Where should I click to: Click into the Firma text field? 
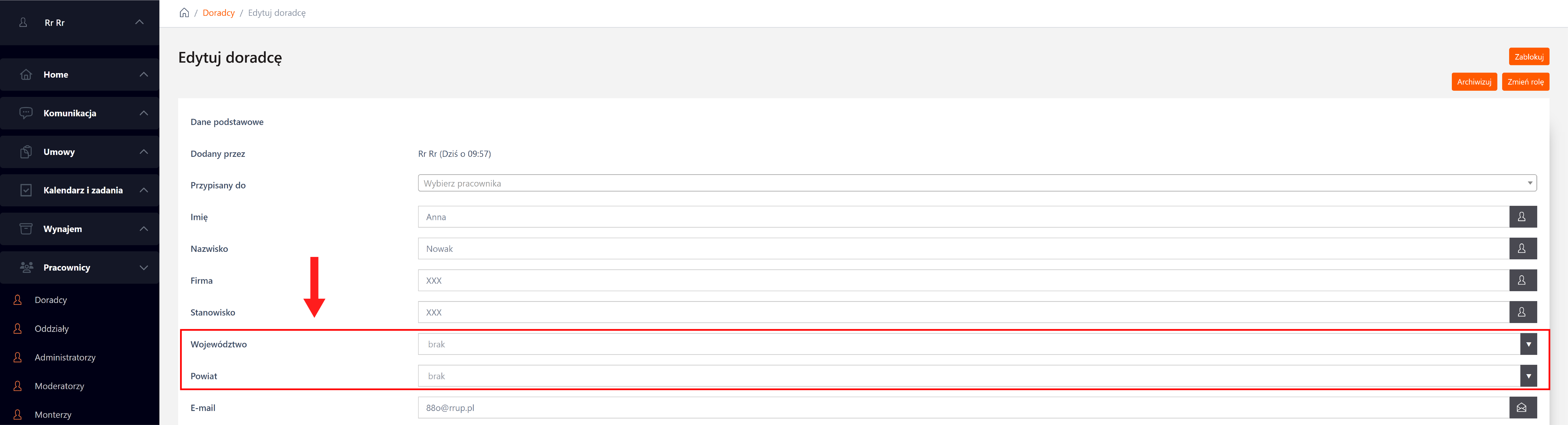point(962,281)
